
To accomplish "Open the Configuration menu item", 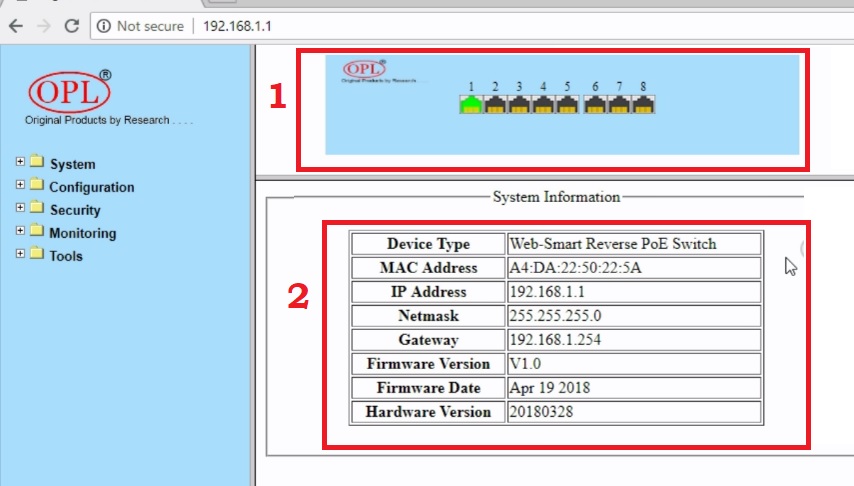I will [91, 187].
